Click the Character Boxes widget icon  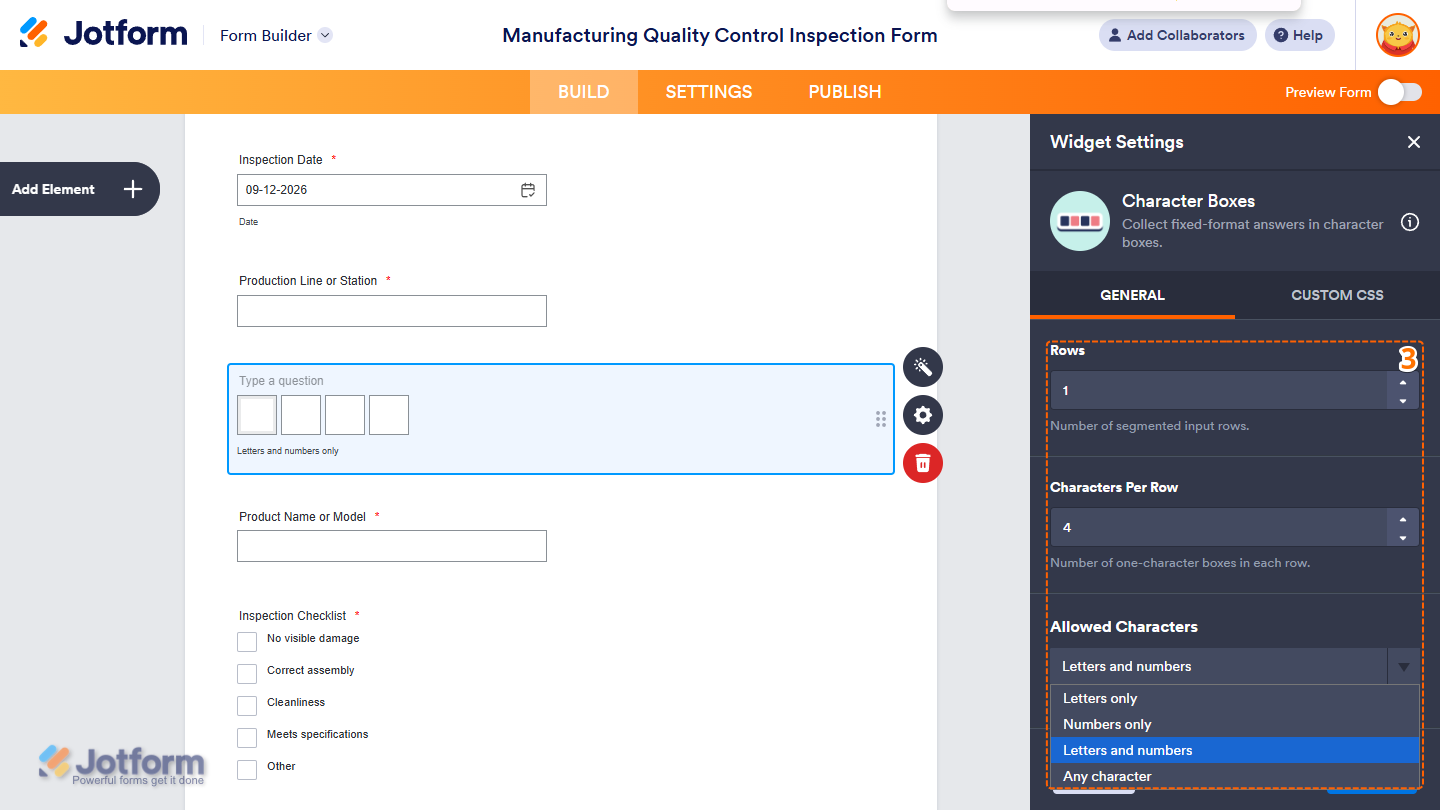(x=1080, y=221)
